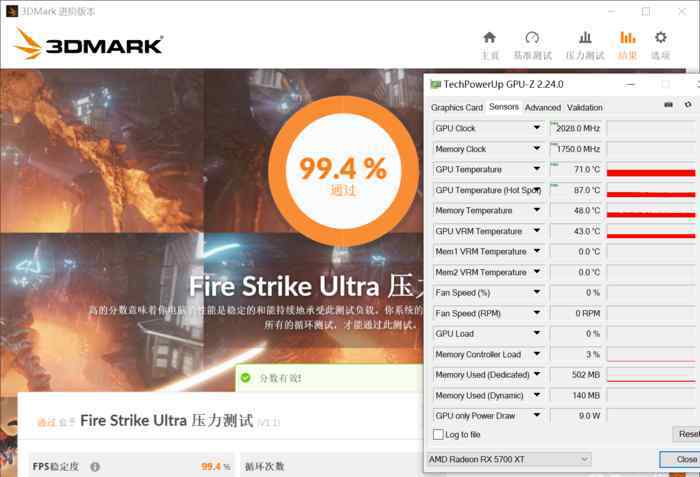Expand the GPU Clock sensor dropdown
This screenshot has height=477, width=700.
tap(537, 128)
